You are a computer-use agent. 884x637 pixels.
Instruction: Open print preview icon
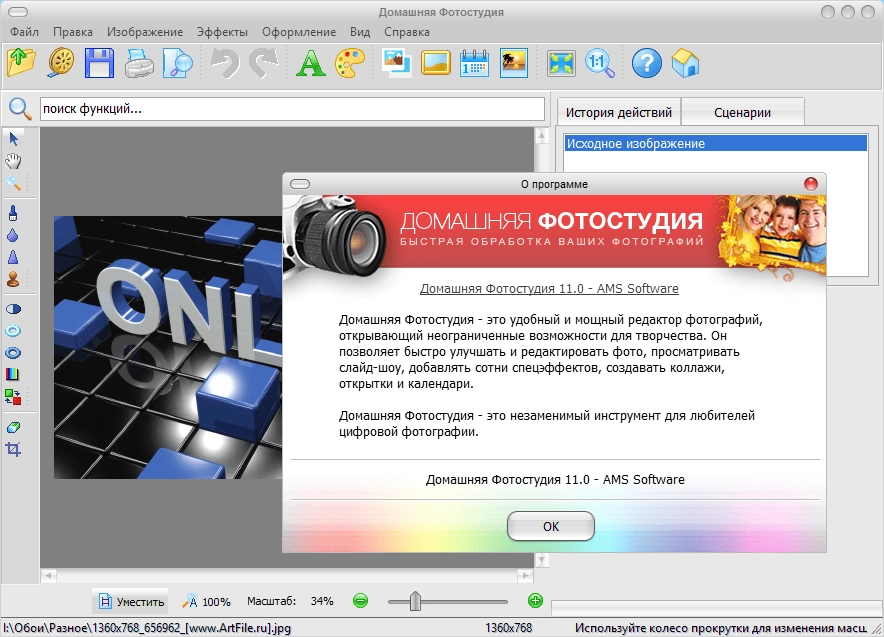[178, 63]
